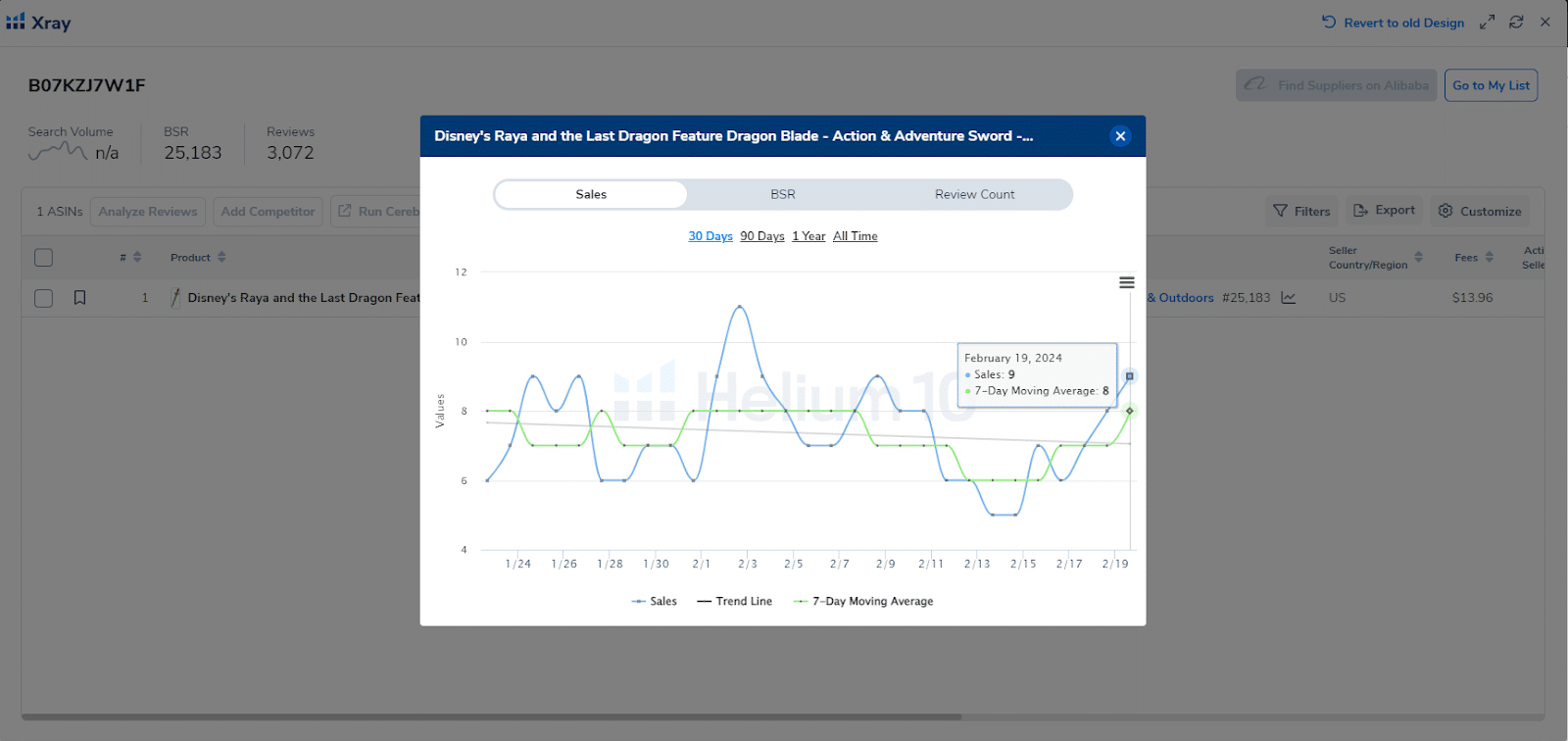Click Run Cerebro button
This screenshot has width=1568, height=741.
376,212
